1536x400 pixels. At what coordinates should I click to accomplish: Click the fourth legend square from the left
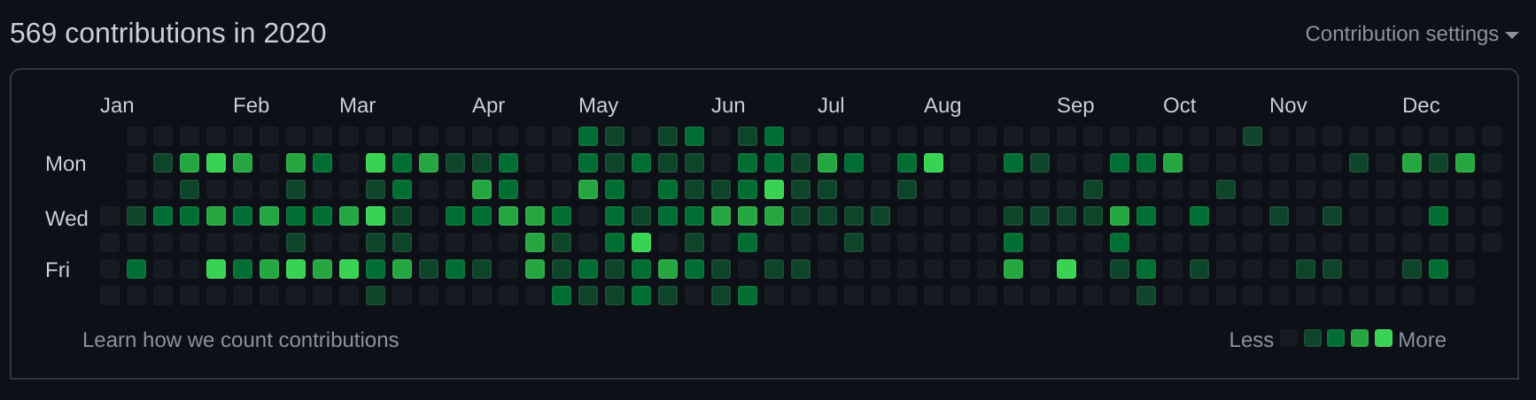[x=1359, y=338]
